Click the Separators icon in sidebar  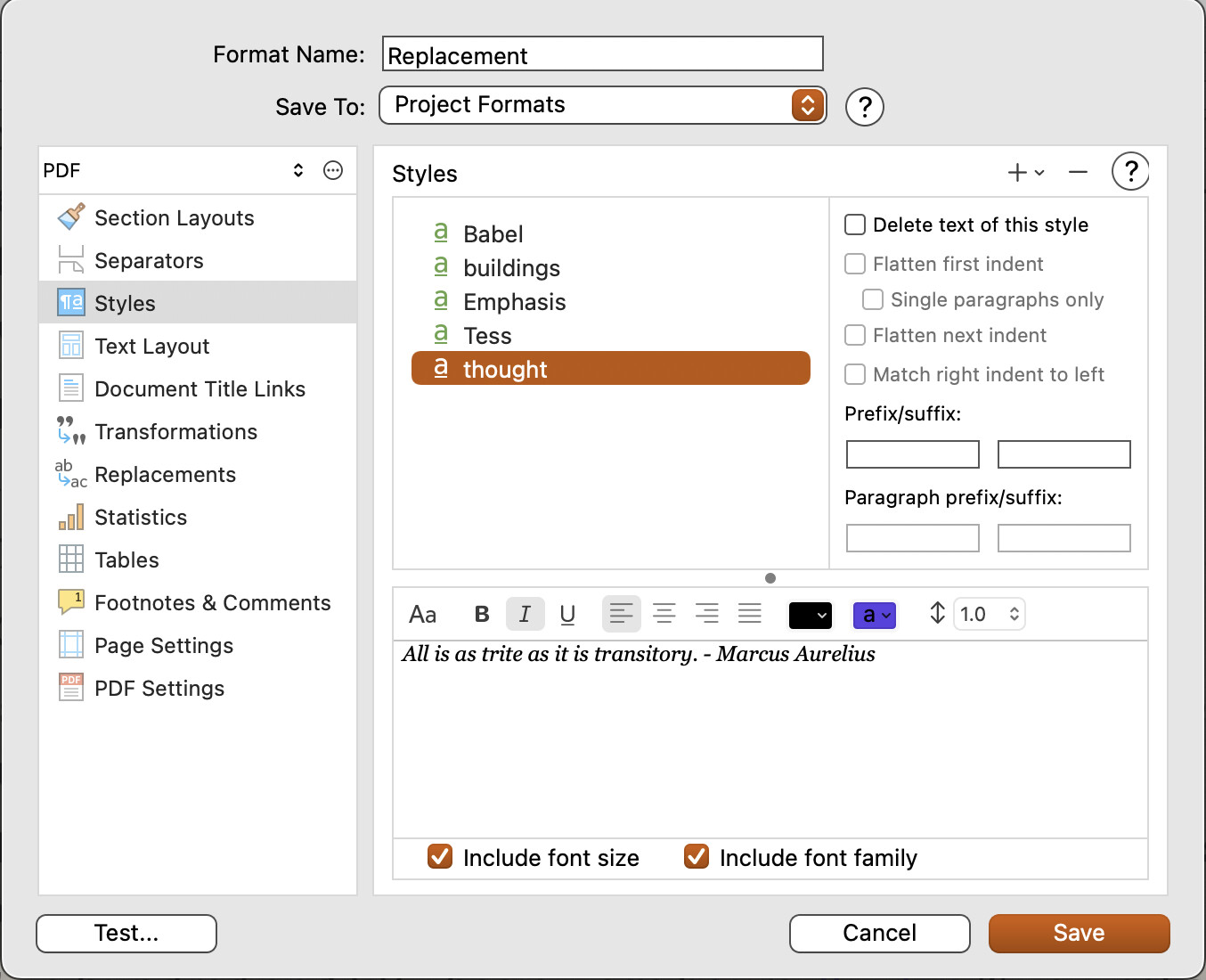(x=71, y=259)
